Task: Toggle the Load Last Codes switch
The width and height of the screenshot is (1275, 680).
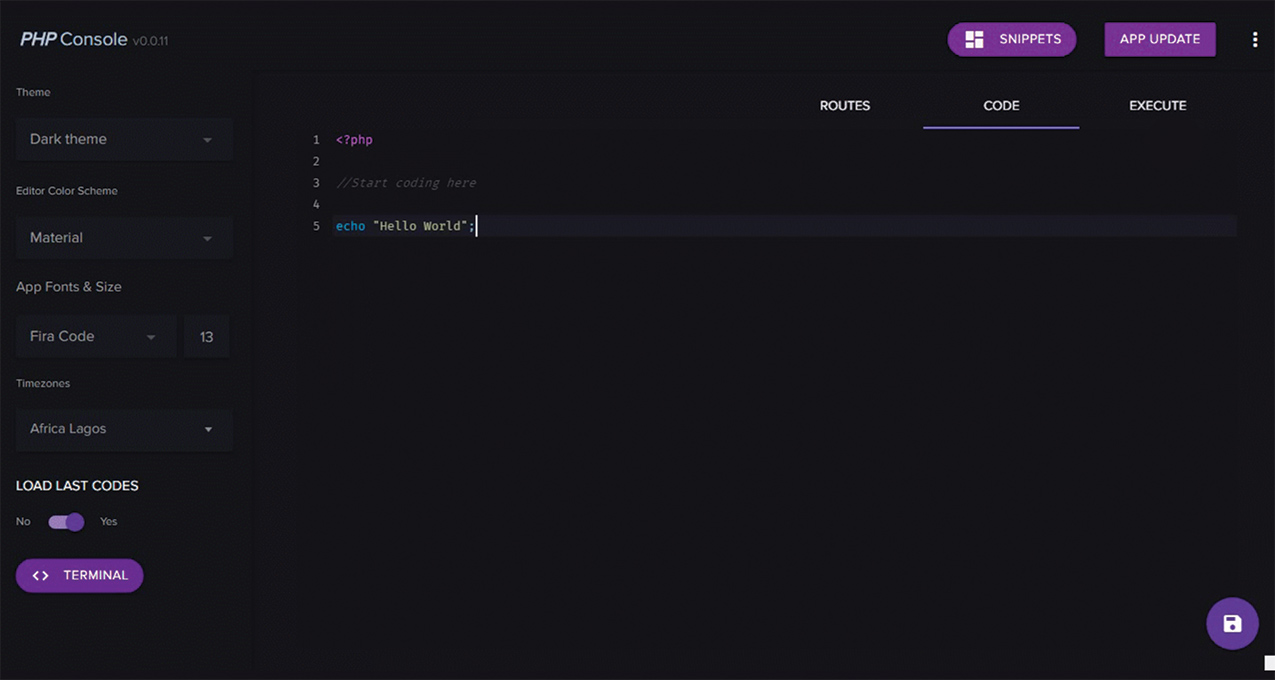Action: 66,522
